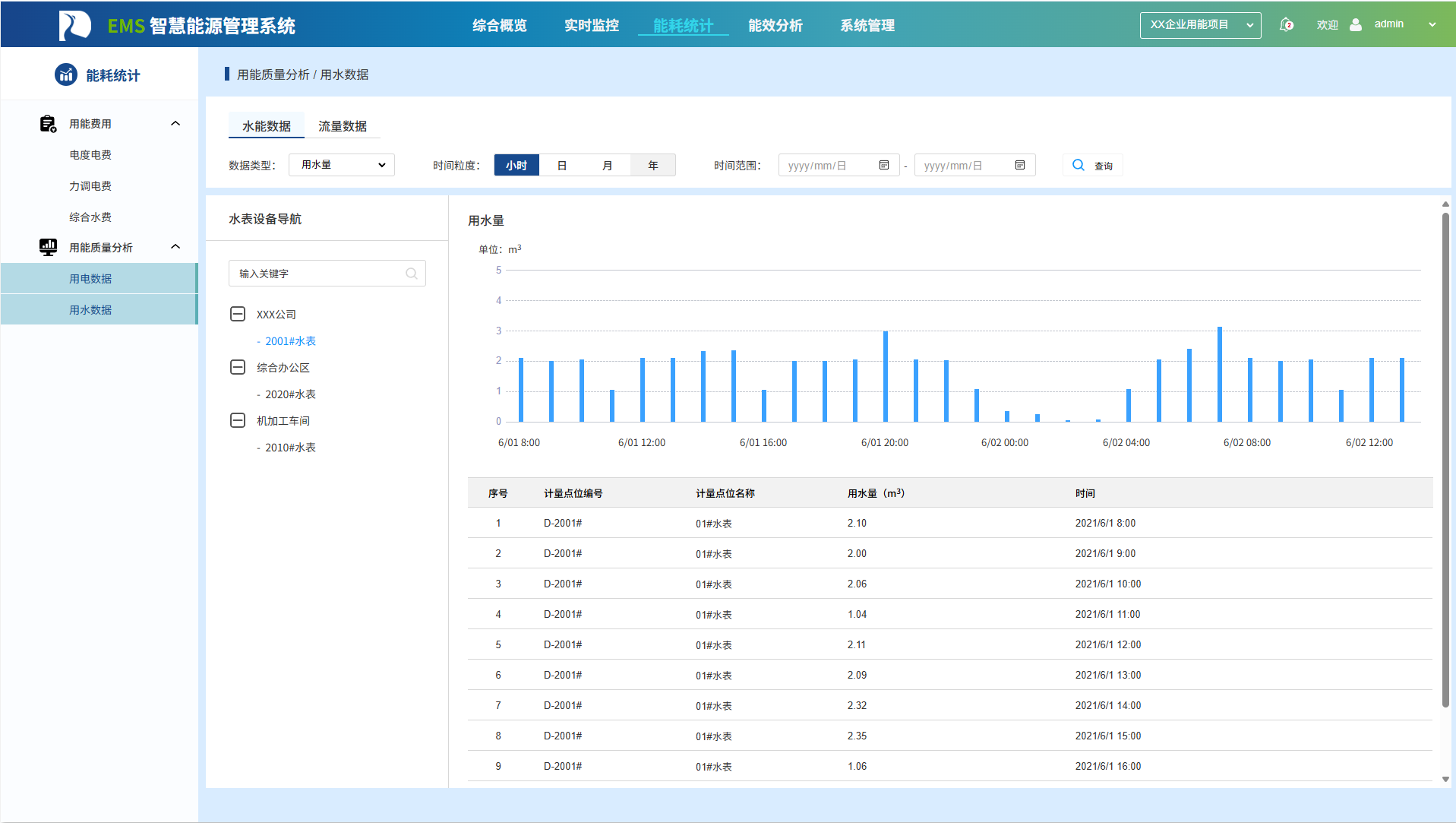Click the 查询 search icon
Image resolution: width=1456 pixels, height=823 pixels.
pyautogui.click(x=1079, y=165)
